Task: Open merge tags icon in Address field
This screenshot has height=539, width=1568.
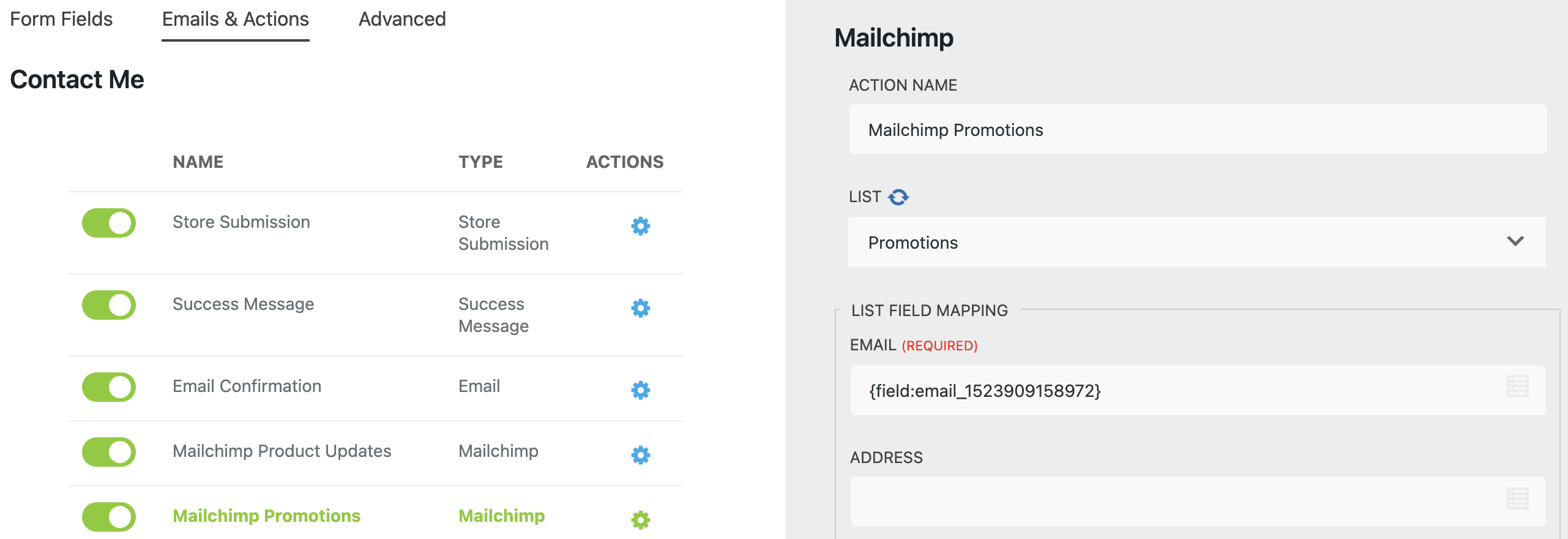Action: (1517, 499)
